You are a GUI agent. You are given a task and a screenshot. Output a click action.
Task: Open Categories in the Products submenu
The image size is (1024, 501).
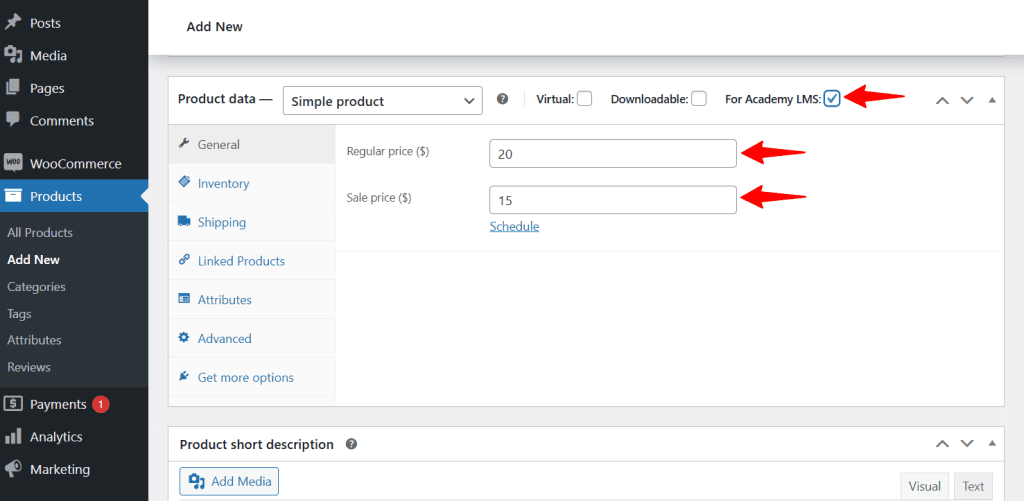coord(36,287)
